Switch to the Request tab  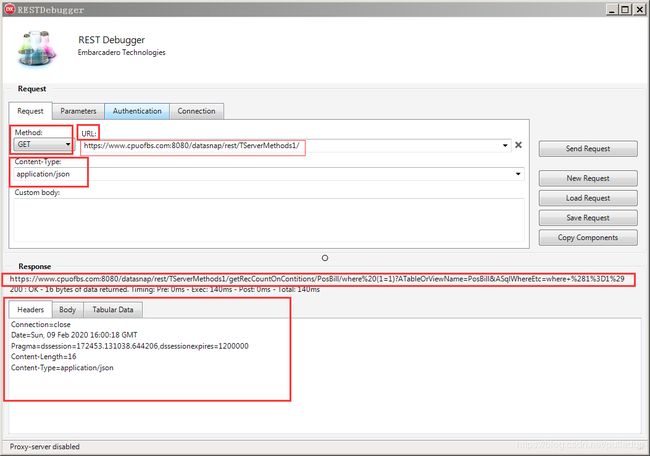(x=30, y=111)
